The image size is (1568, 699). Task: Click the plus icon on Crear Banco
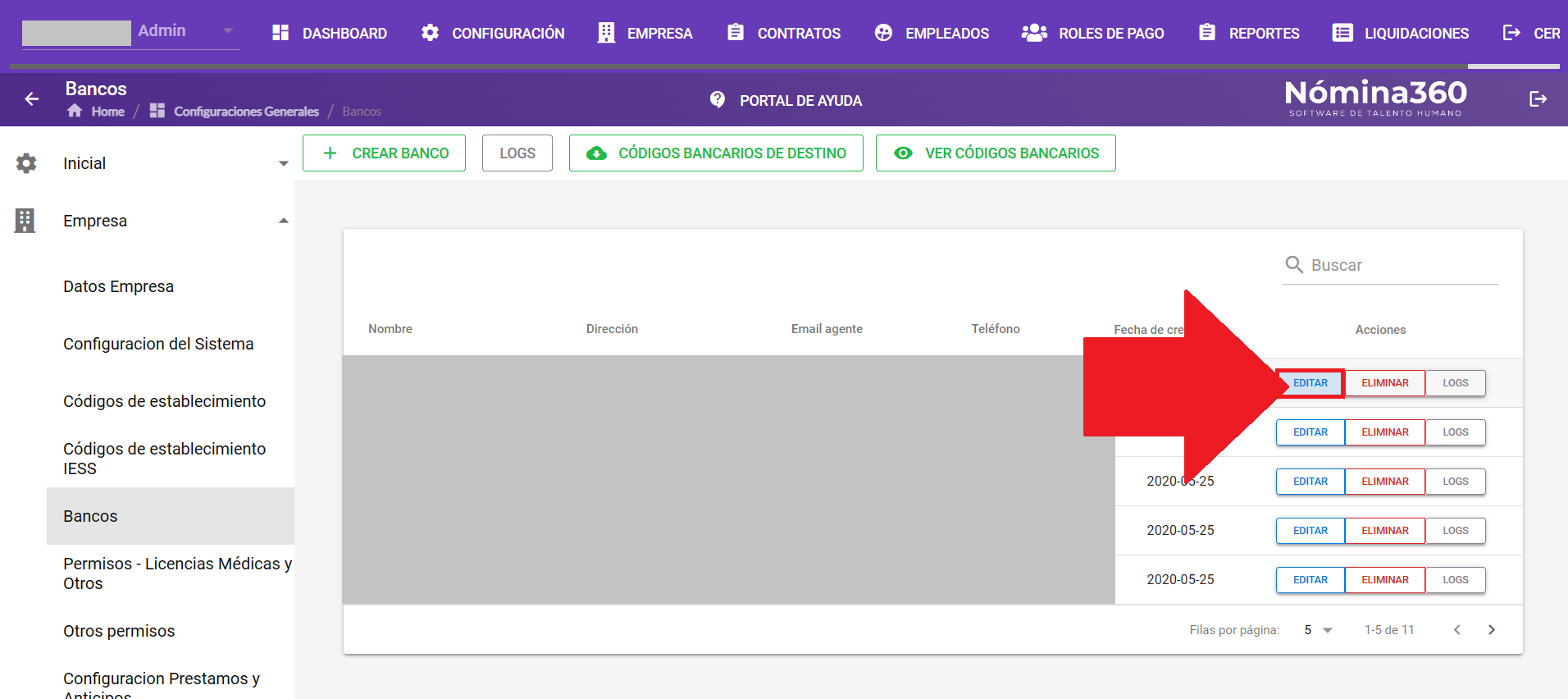(330, 153)
